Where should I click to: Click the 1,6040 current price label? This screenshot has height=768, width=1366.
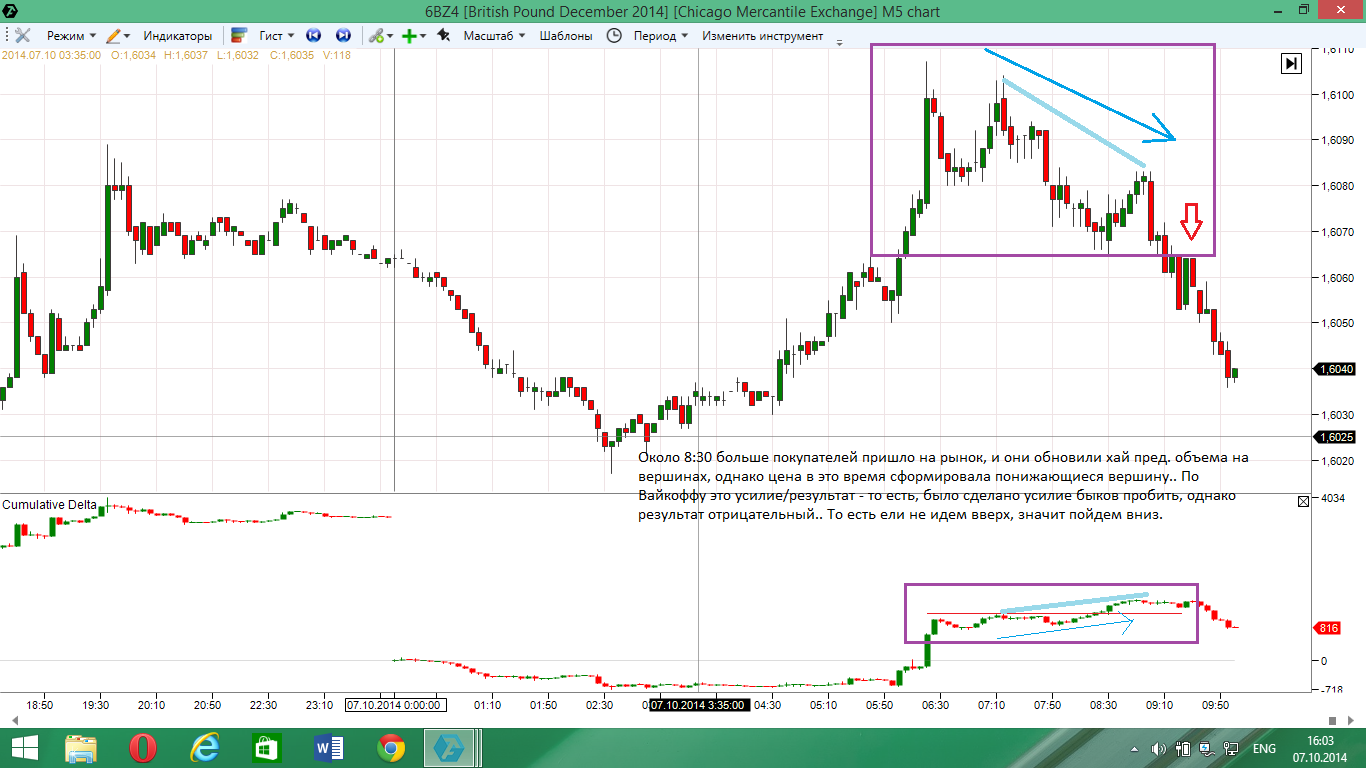1337,369
